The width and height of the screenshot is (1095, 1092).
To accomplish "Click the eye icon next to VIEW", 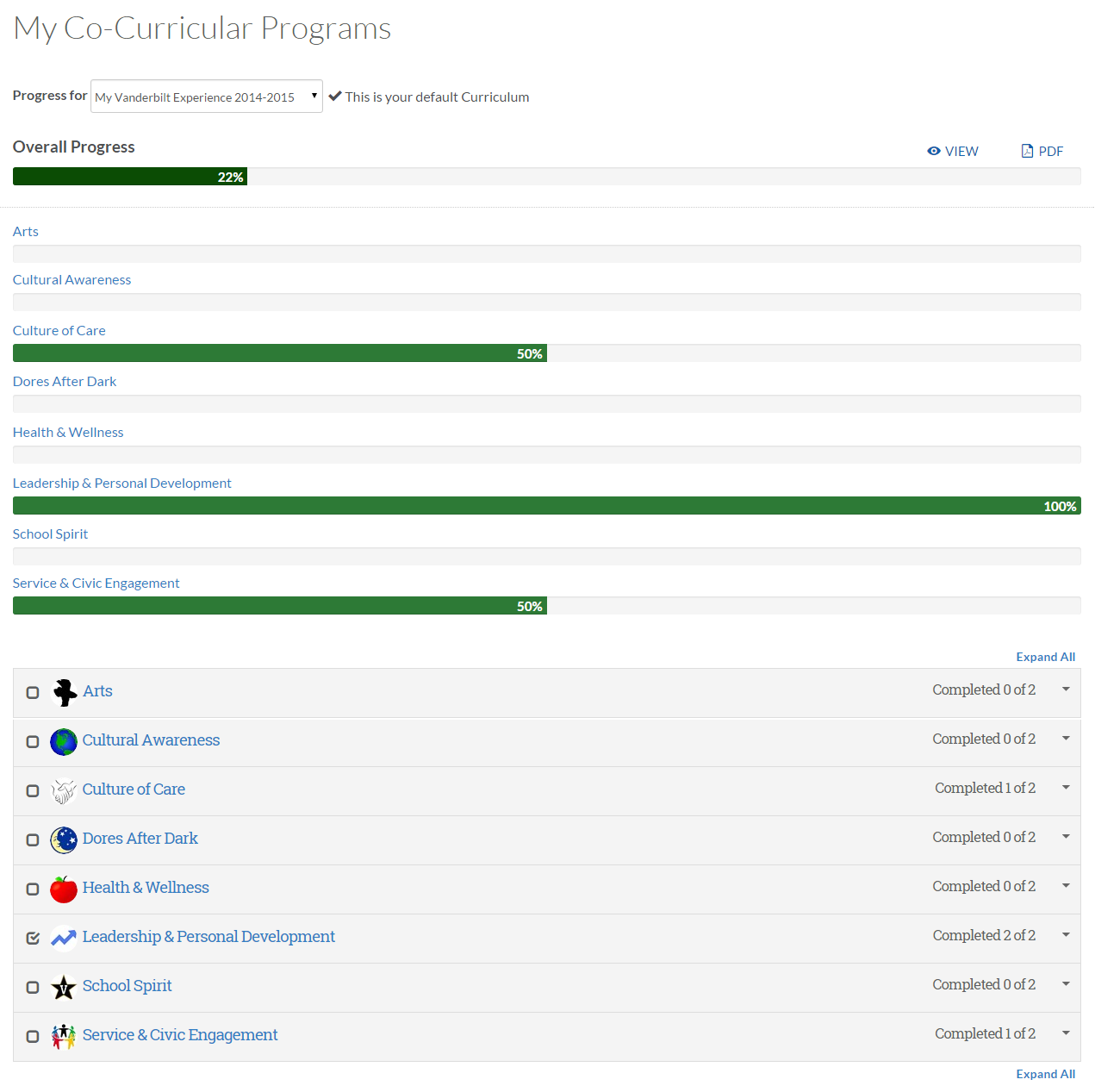I will coord(933,151).
